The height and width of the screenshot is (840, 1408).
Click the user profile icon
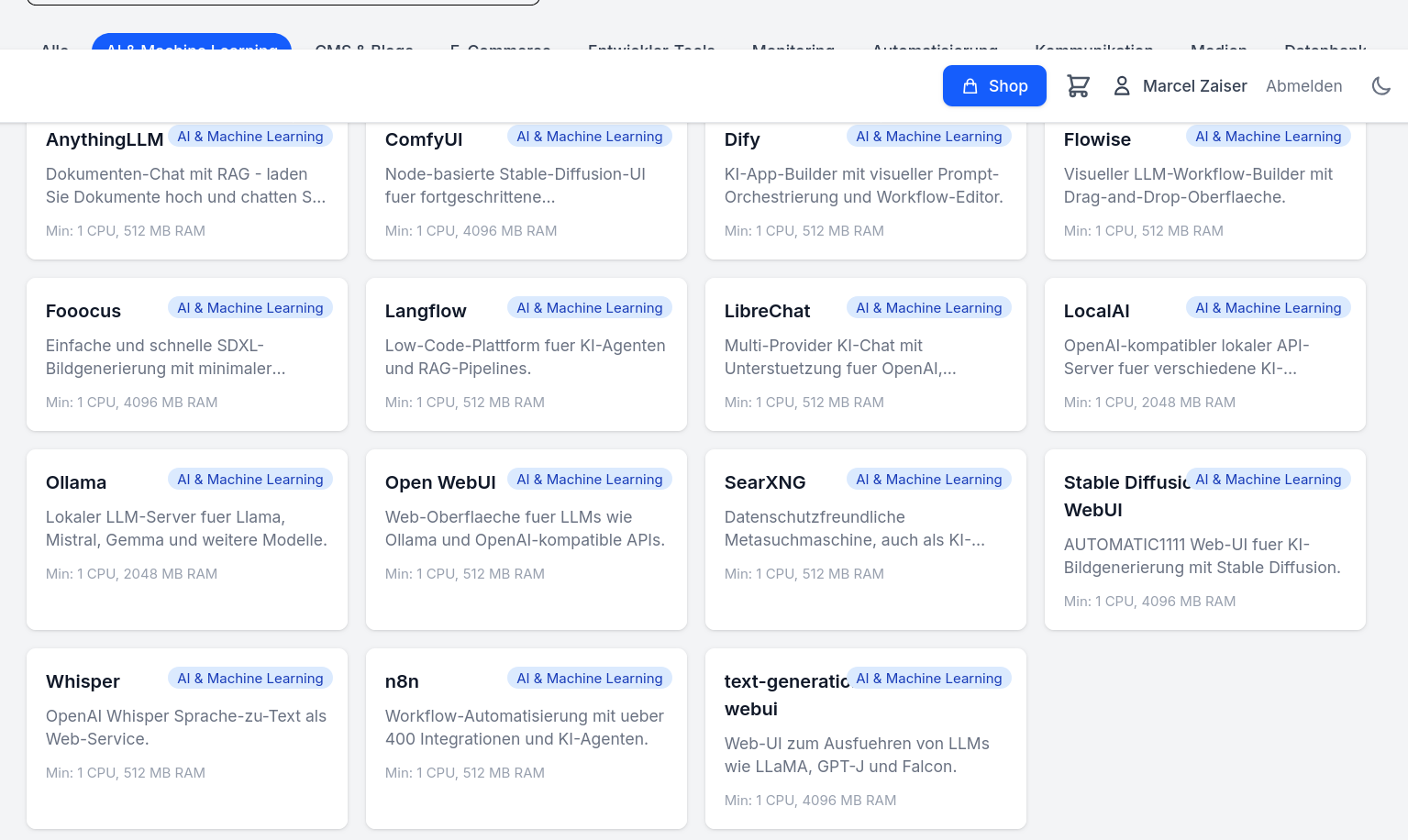(1122, 85)
